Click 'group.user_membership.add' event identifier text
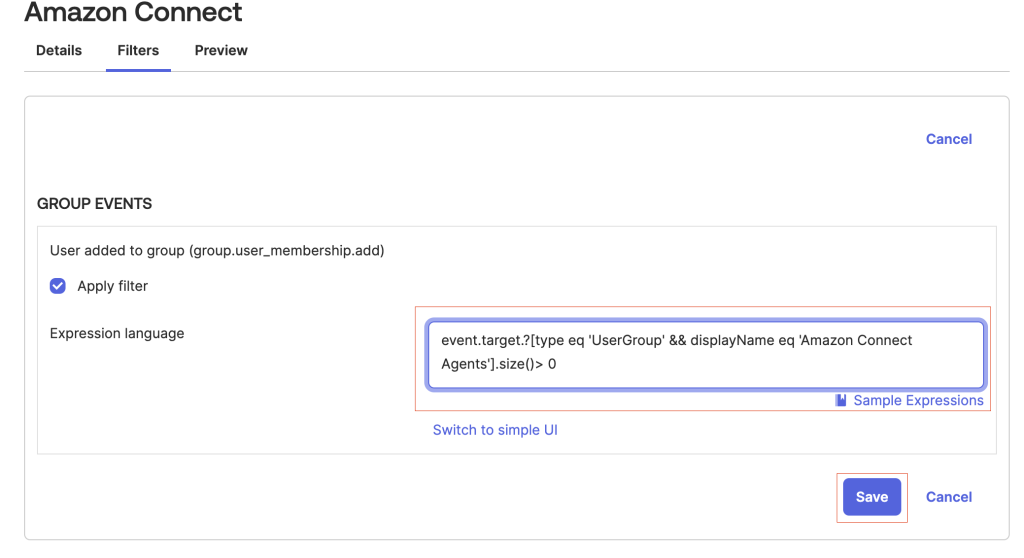 287,251
